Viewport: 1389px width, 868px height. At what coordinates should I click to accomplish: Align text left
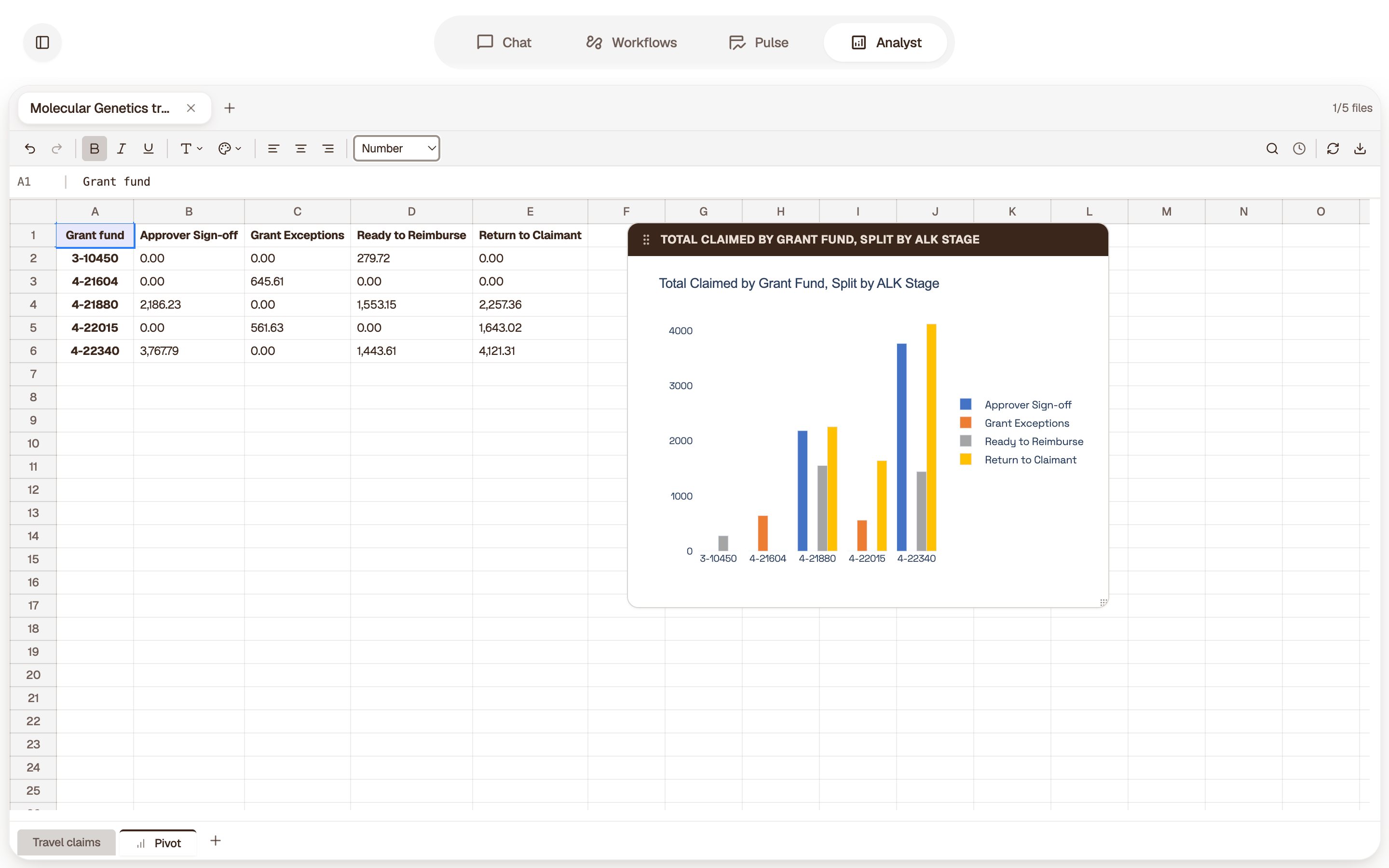tap(273, 149)
